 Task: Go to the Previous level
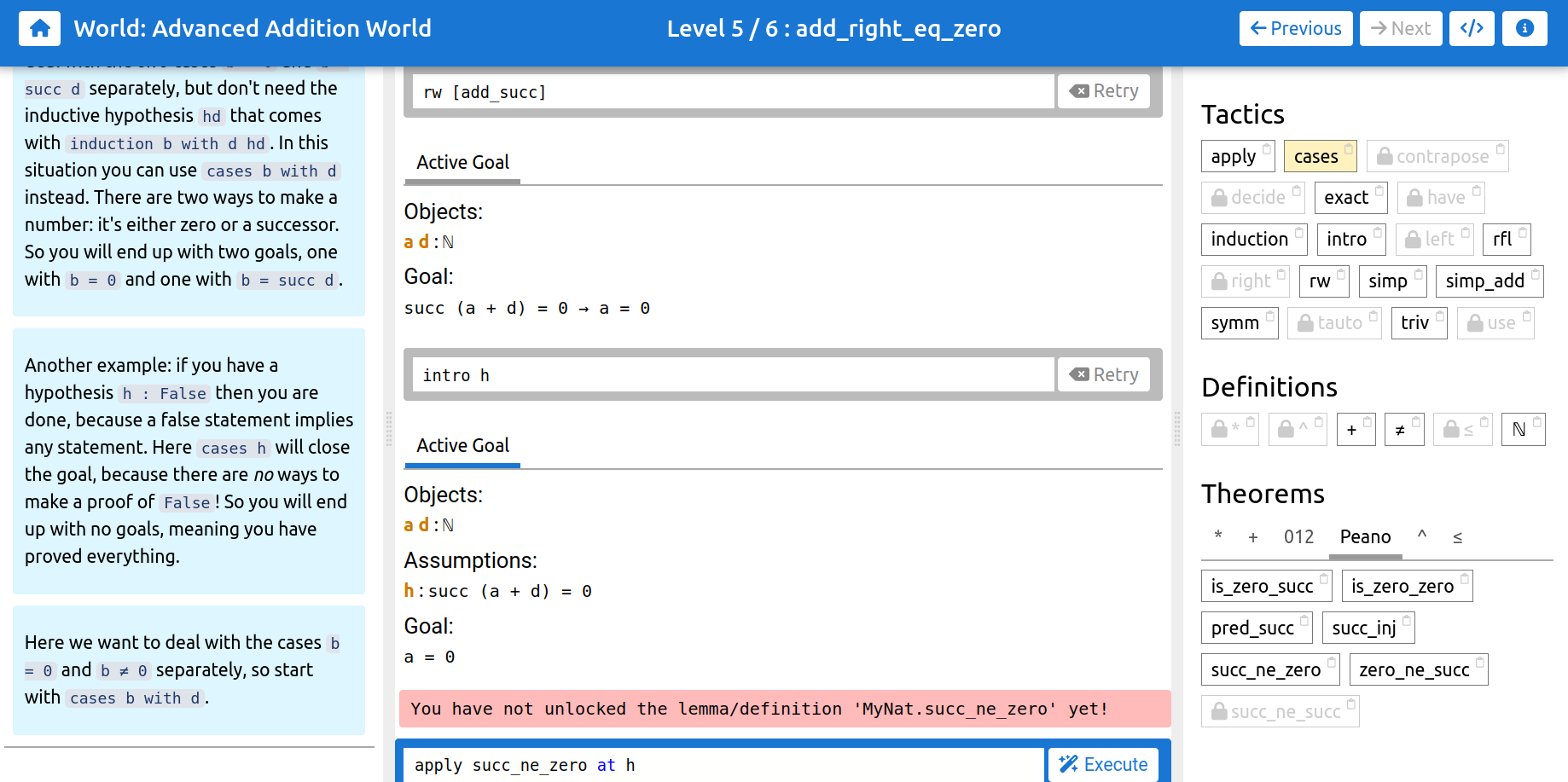[1296, 28]
